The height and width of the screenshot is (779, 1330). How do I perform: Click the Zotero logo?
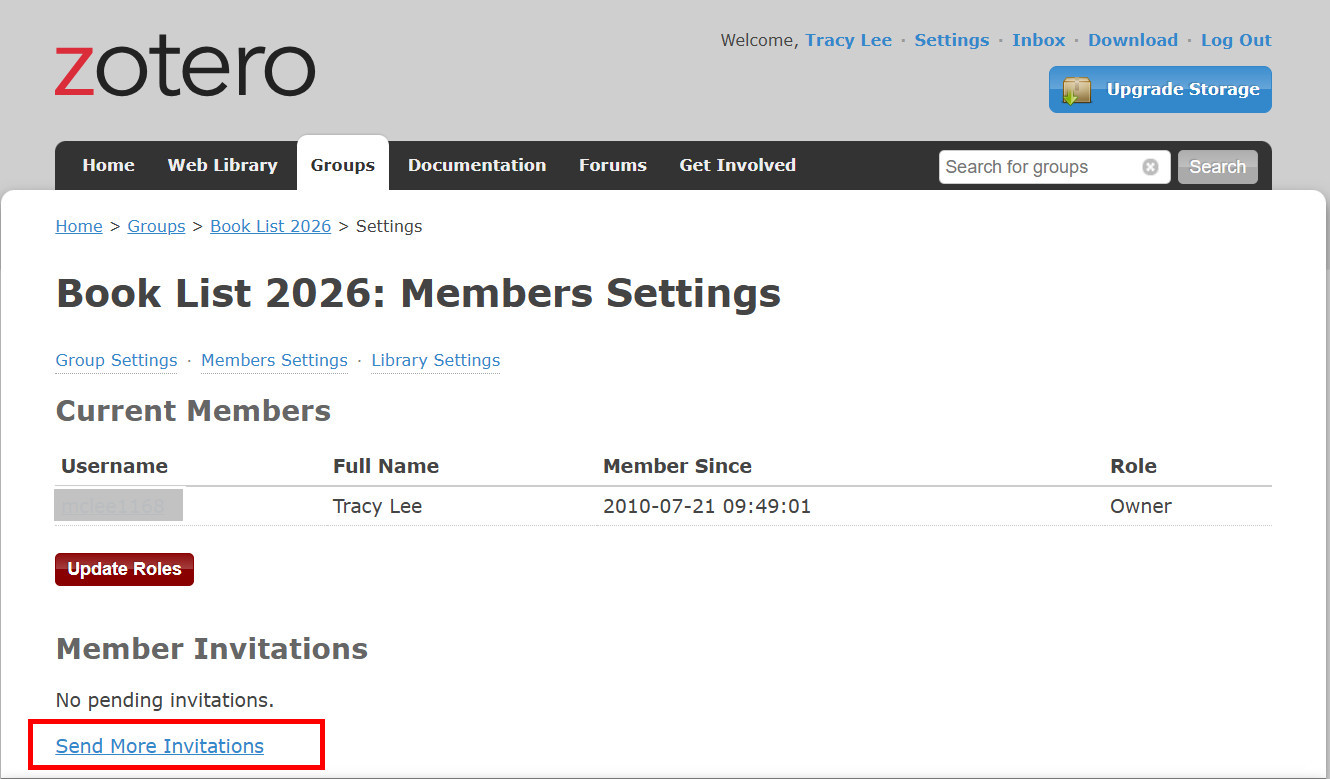[x=185, y=70]
